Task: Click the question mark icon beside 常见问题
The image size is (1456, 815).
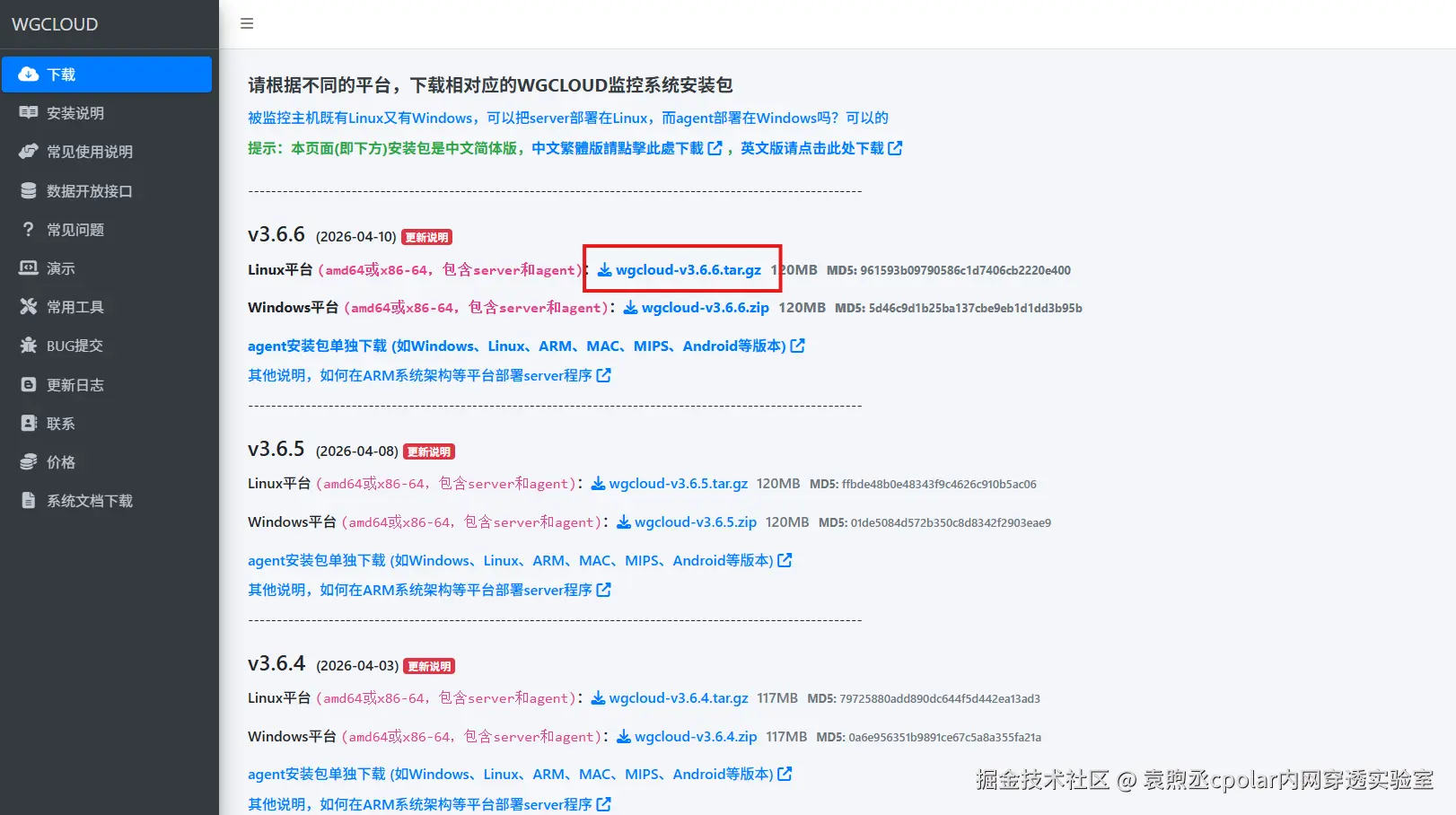Action: click(x=29, y=229)
